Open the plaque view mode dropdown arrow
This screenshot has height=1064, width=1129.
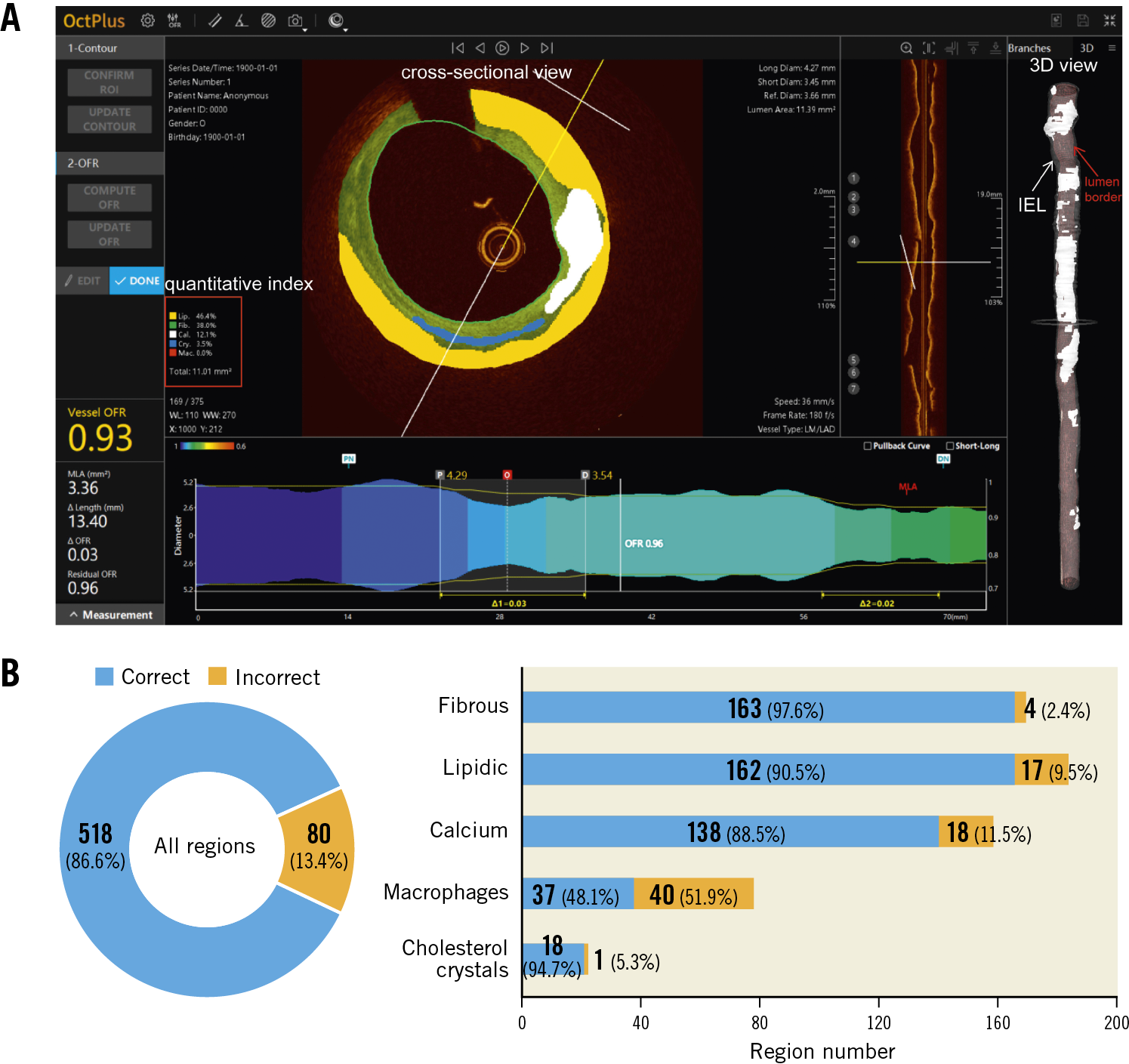click(x=345, y=30)
